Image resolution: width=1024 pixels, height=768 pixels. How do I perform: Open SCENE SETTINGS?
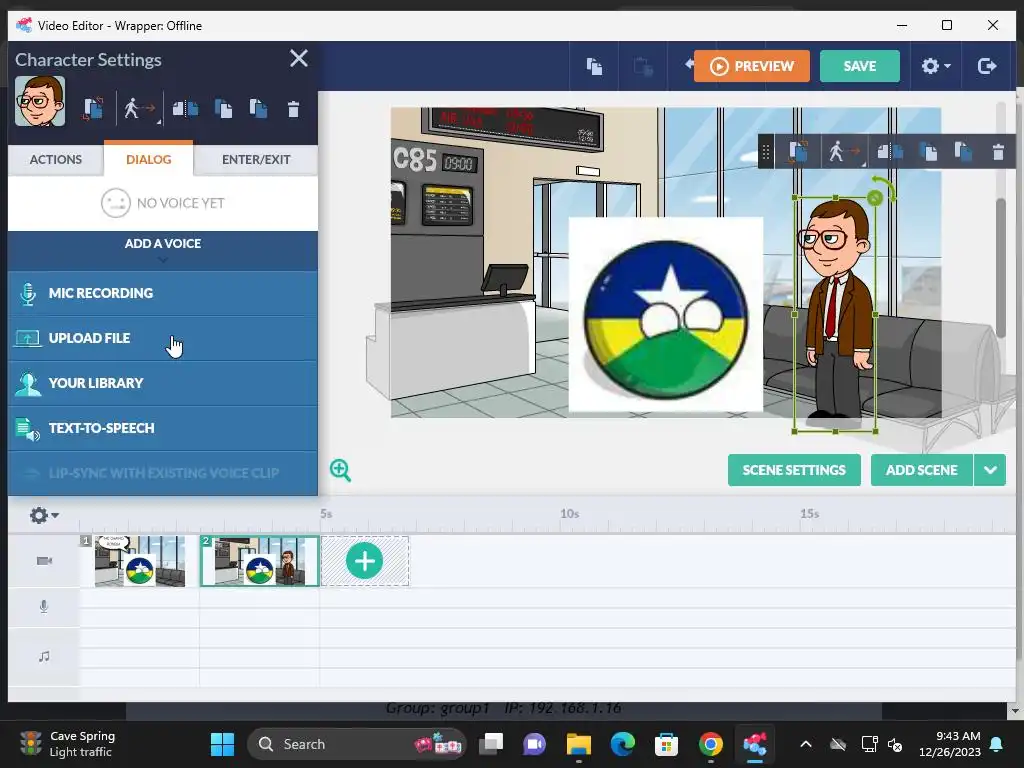(x=794, y=470)
